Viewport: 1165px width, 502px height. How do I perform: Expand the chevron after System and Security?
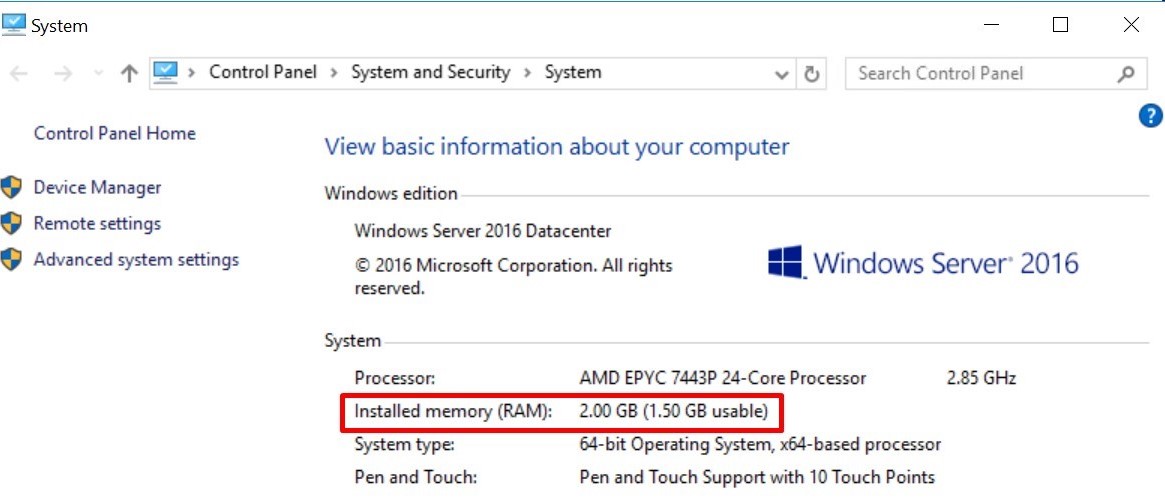pyautogui.click(x=528, y=73)
